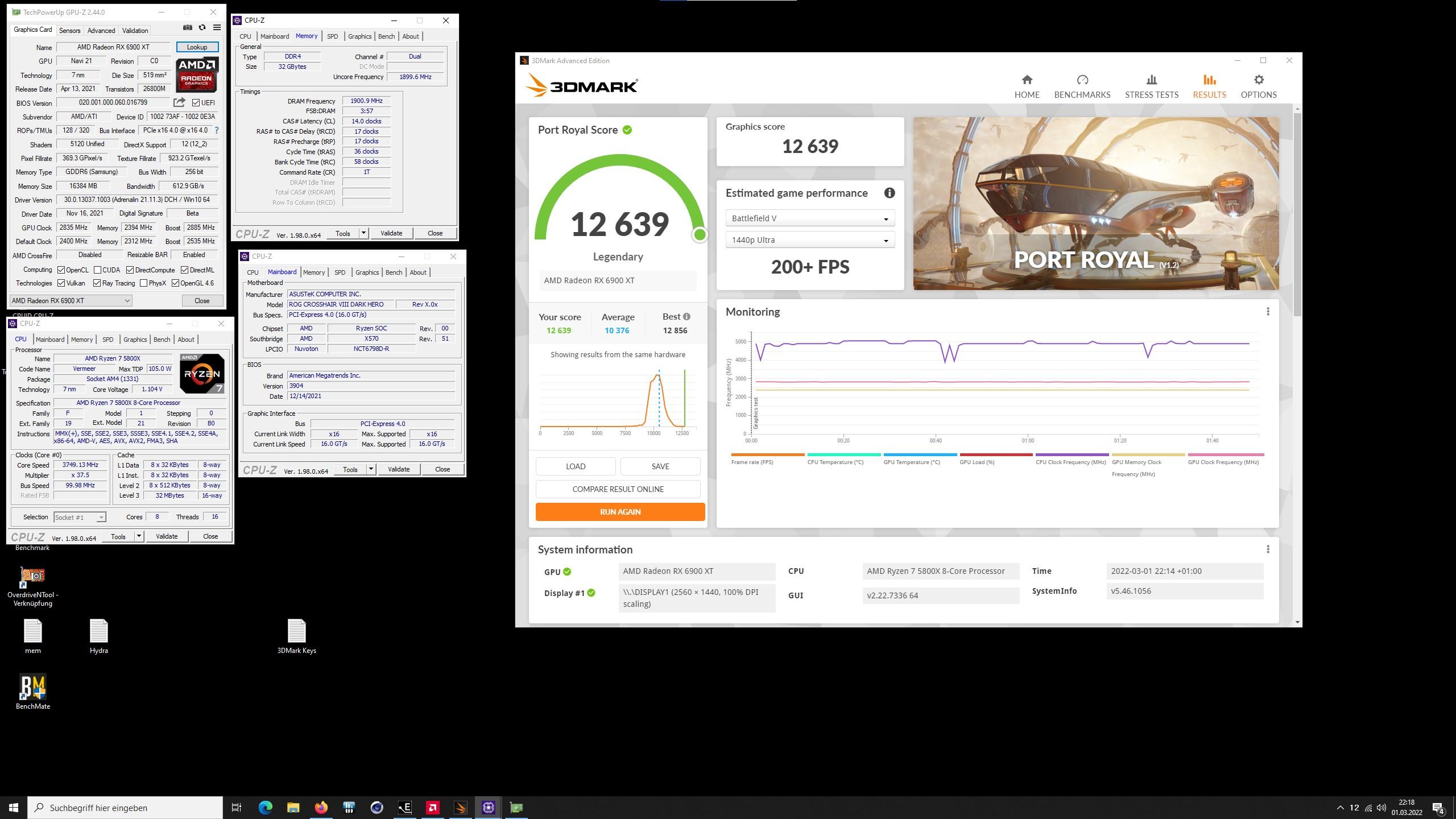Viewport: 1456px width, 819px height.
Task: Open Graphics tab in CPU-Z CPU window
Action: click(x=135, y=340)
